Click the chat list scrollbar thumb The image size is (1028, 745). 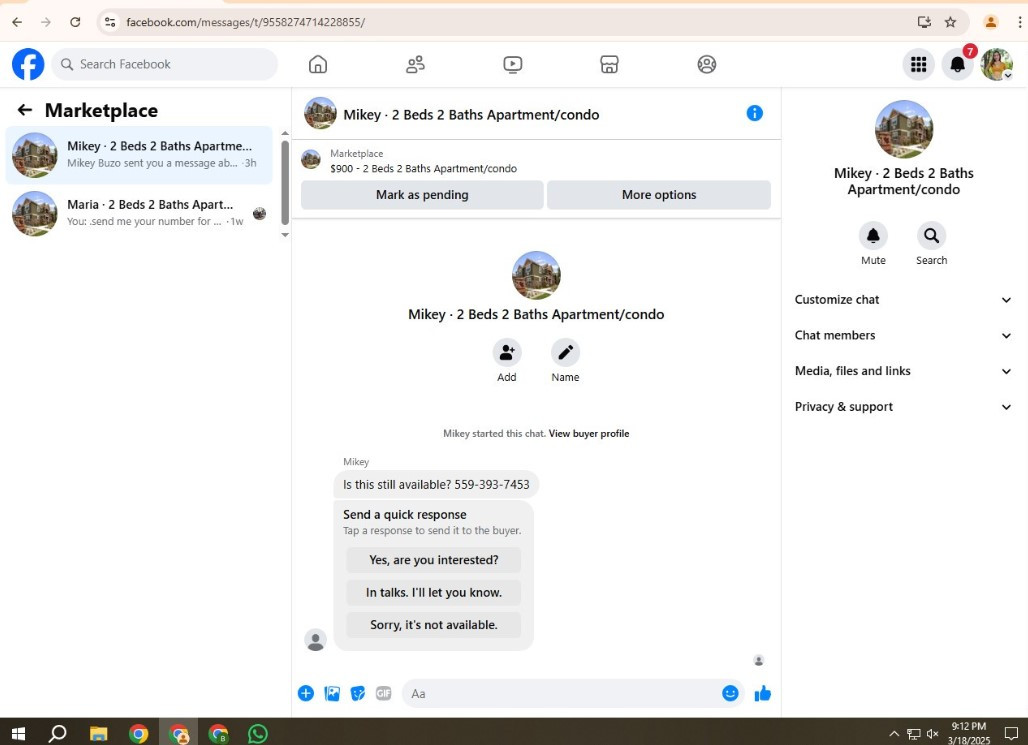tap(285, 182)
